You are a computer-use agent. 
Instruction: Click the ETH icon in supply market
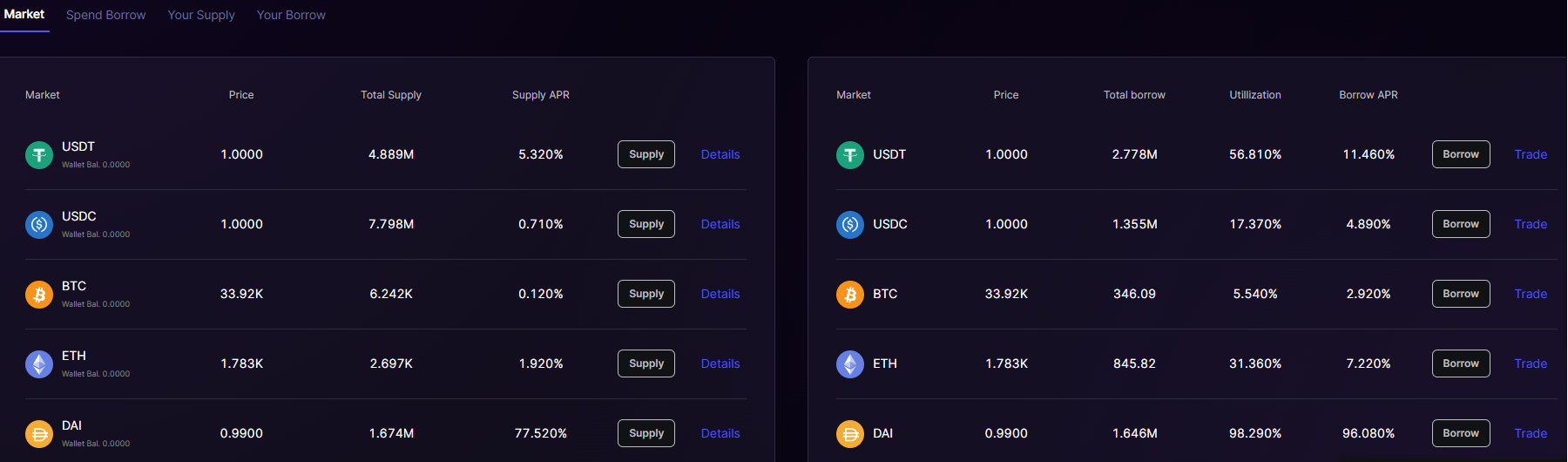click(x=39, y=364)
